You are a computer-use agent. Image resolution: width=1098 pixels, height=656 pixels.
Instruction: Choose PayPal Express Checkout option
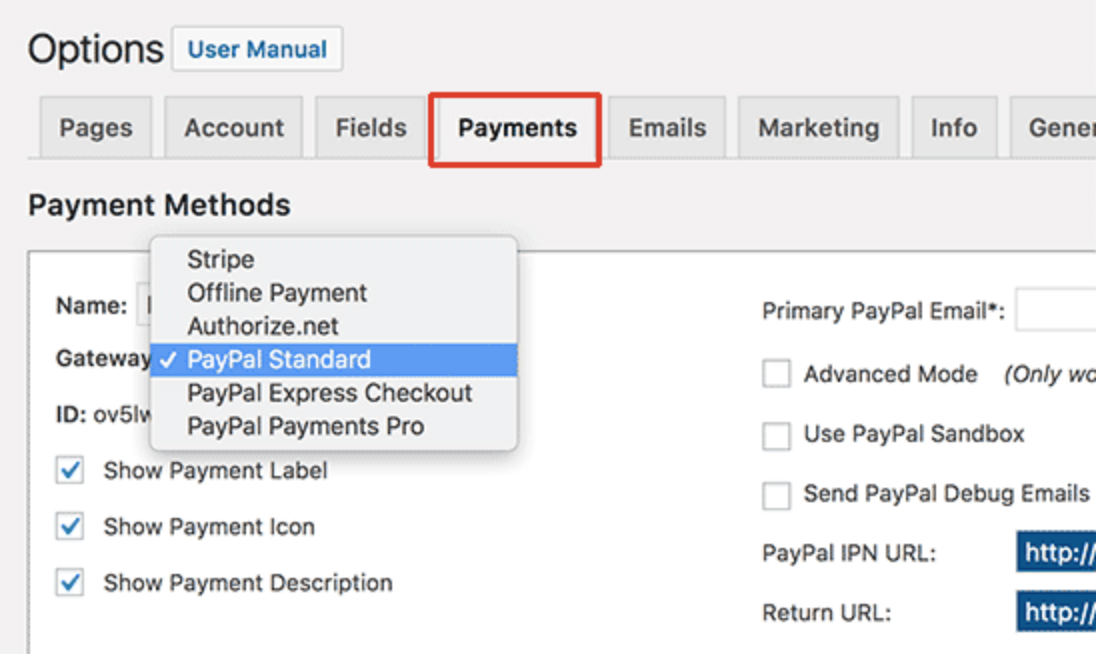click(x=329, y=393)
